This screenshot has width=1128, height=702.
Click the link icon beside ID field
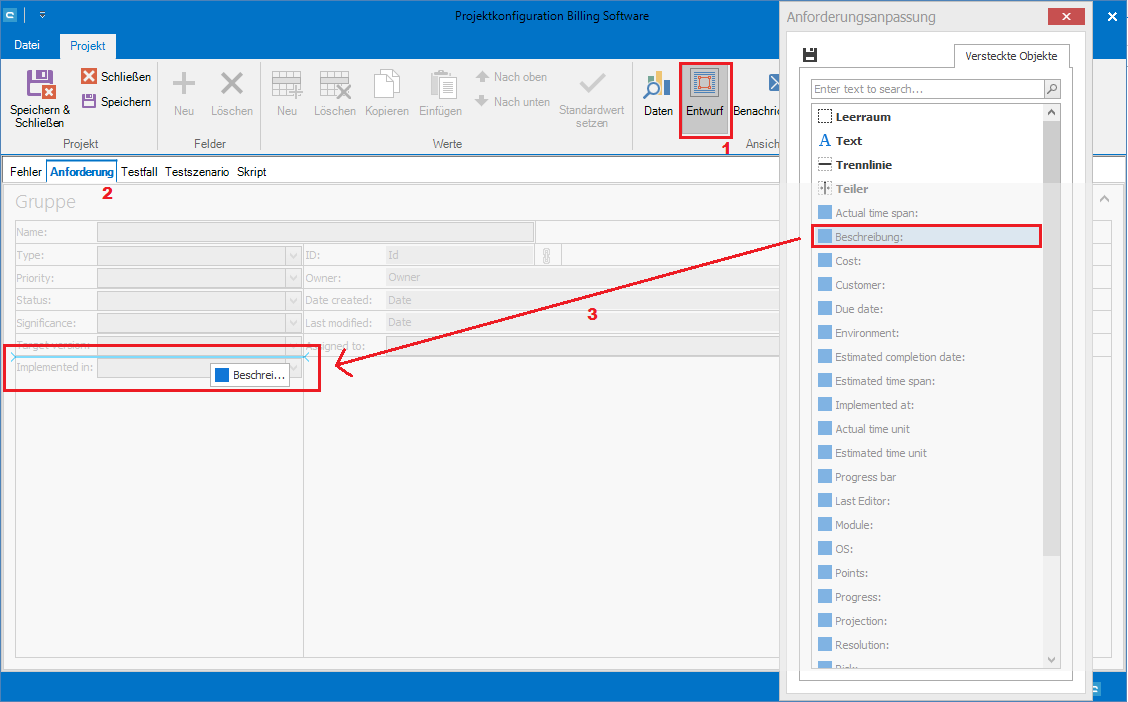[x=546, y=256]
